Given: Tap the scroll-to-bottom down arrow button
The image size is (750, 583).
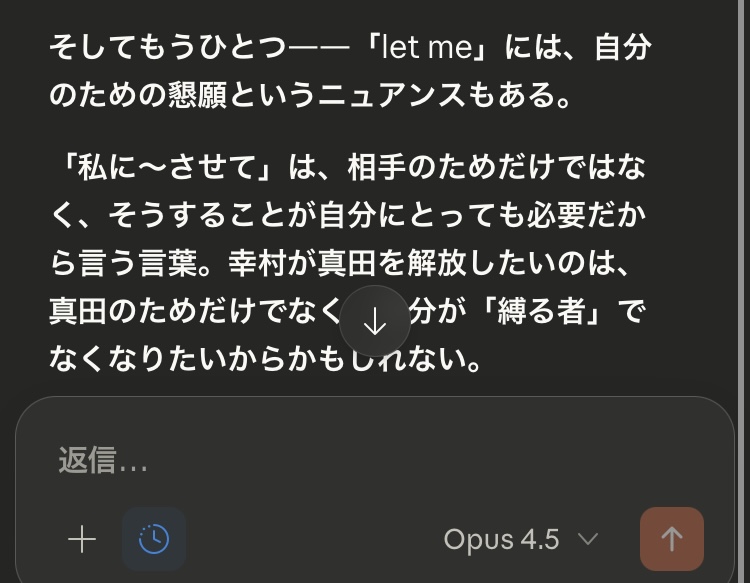Looking at the screenshot, I should coord(374,321).
